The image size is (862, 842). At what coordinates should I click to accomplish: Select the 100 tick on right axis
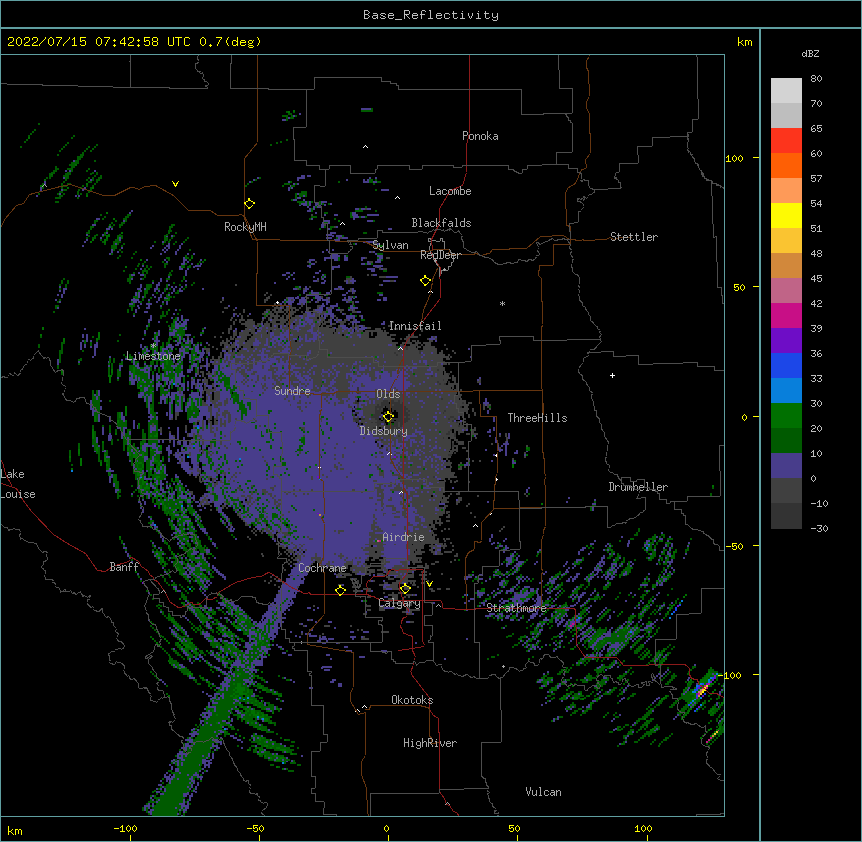[734, 158]
